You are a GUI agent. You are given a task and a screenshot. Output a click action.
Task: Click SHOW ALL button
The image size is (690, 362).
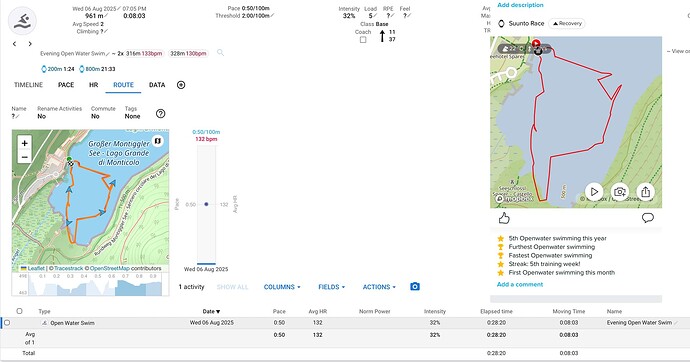232,287
